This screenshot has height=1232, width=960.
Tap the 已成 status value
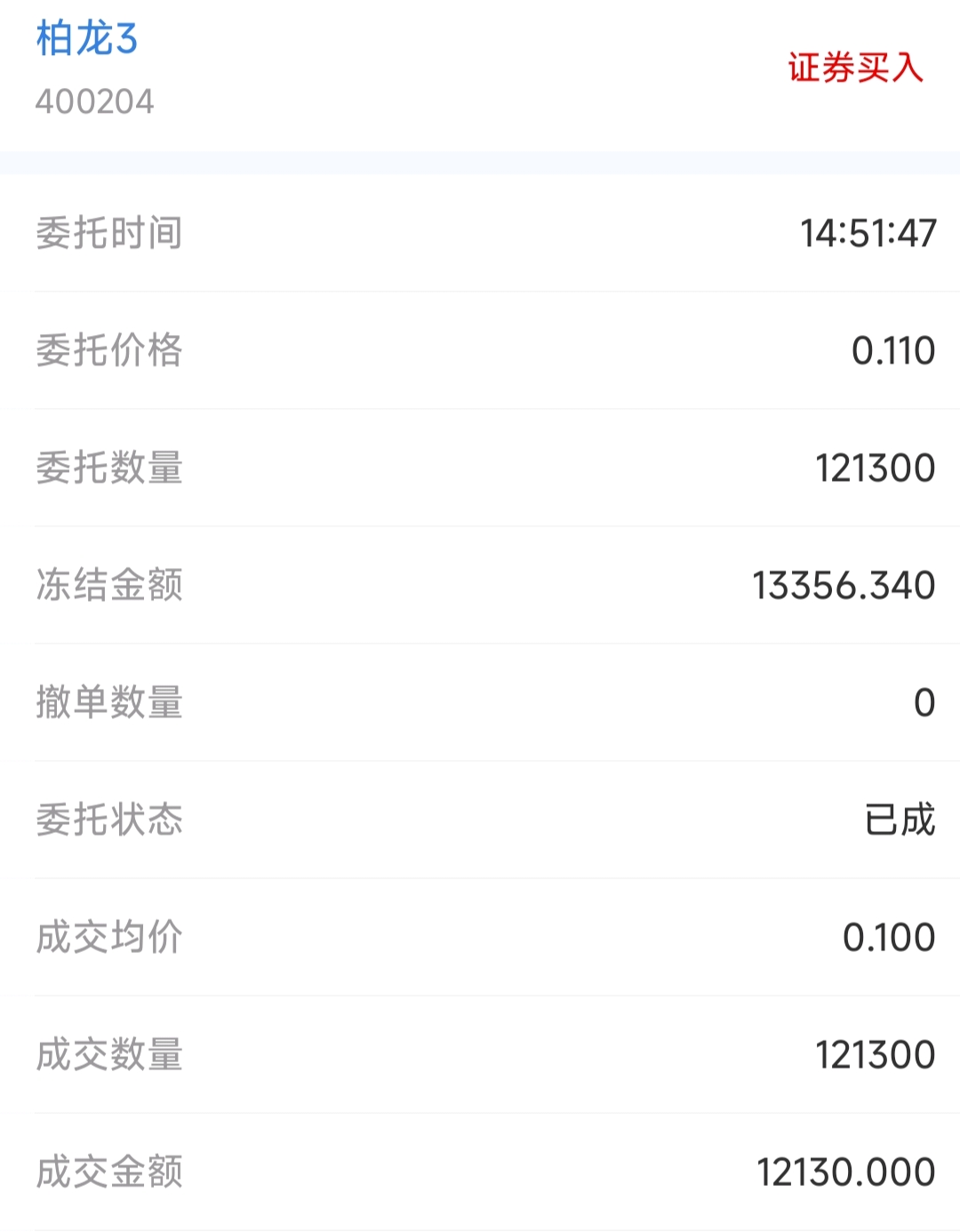900,820
